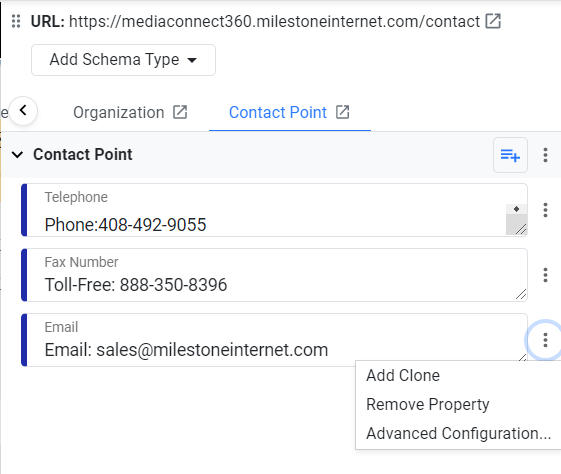Choose Add Clone from the menu
The width and height of the screenshot is (561, 474).
(x=403, y=375)
